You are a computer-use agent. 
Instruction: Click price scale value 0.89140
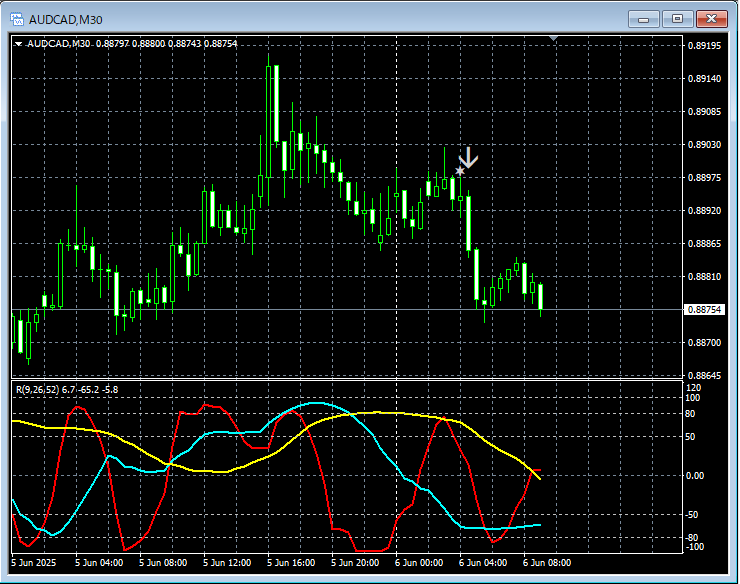pyautogui.click(x=705, y=79)
